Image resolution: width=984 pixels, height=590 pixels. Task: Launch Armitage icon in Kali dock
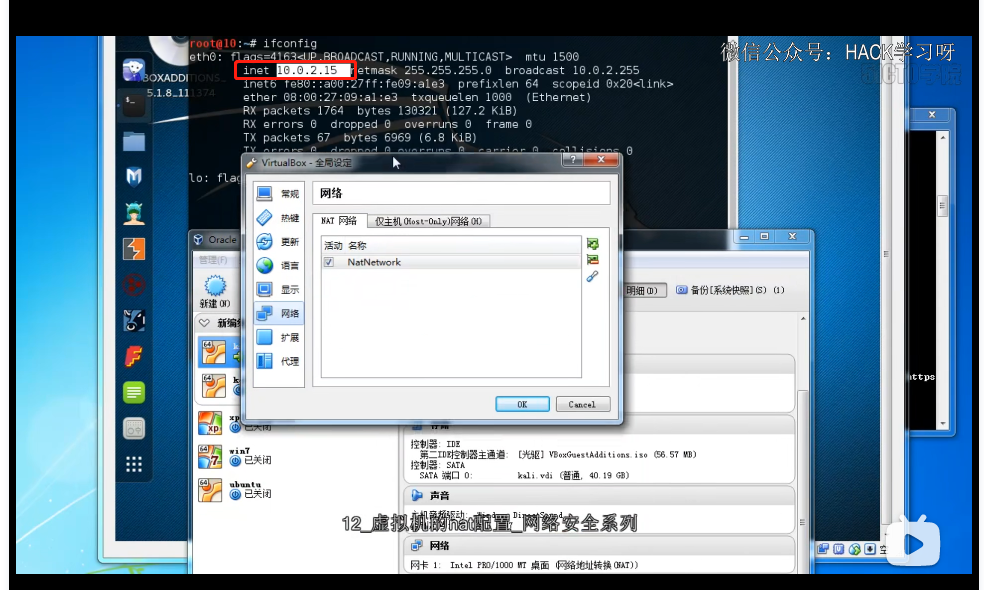click(134, 213)
